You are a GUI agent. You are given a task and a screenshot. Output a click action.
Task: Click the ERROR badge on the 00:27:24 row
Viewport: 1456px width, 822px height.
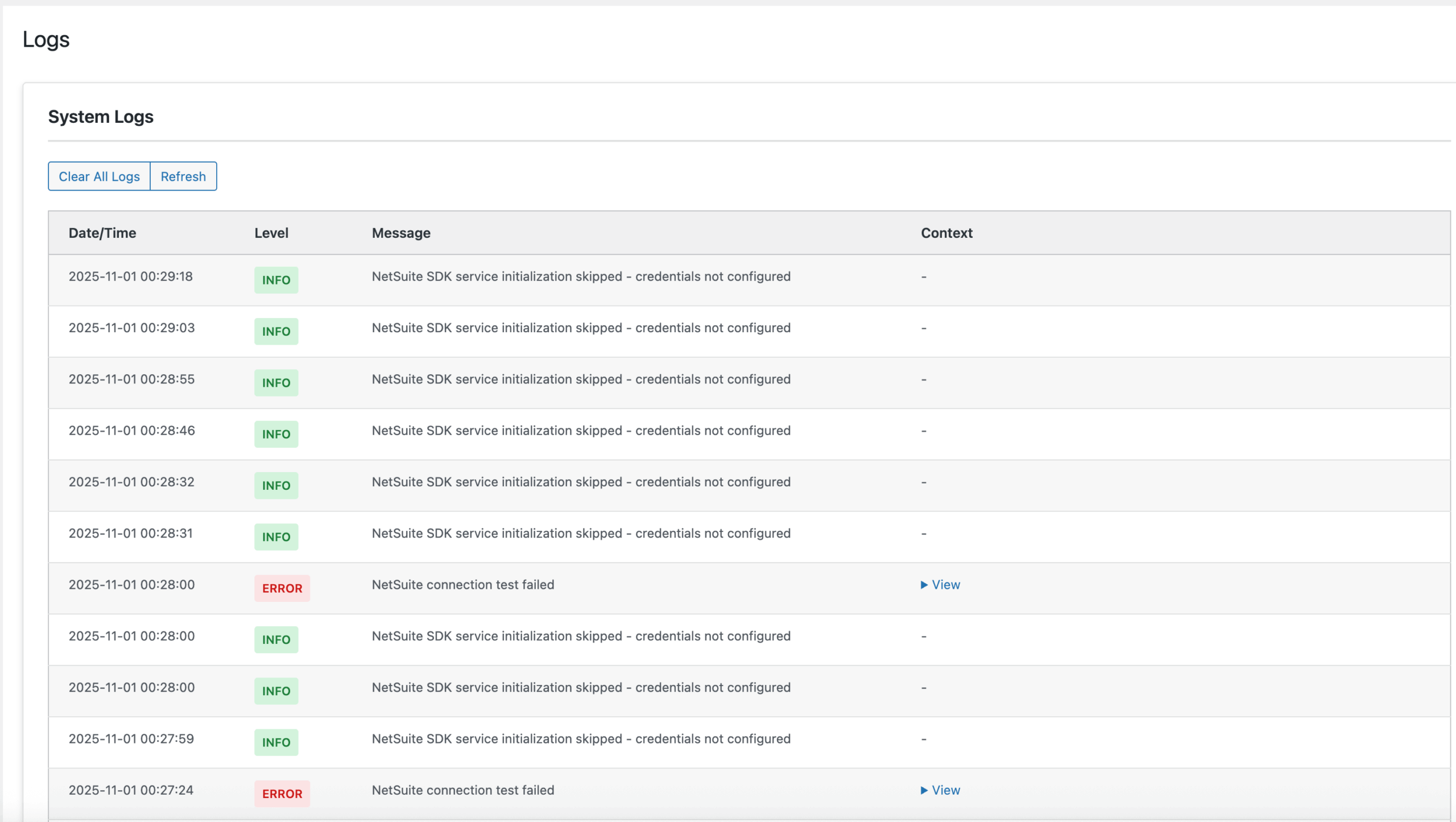(282, 793)
